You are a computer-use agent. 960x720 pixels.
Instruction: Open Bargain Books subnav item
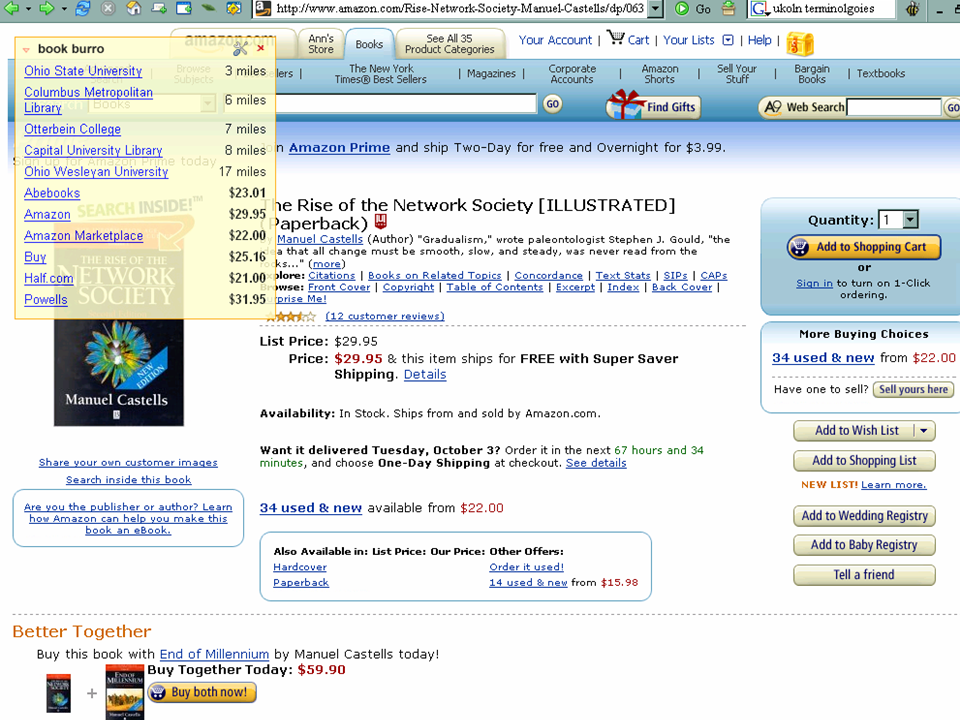click(x=812, y=73)
